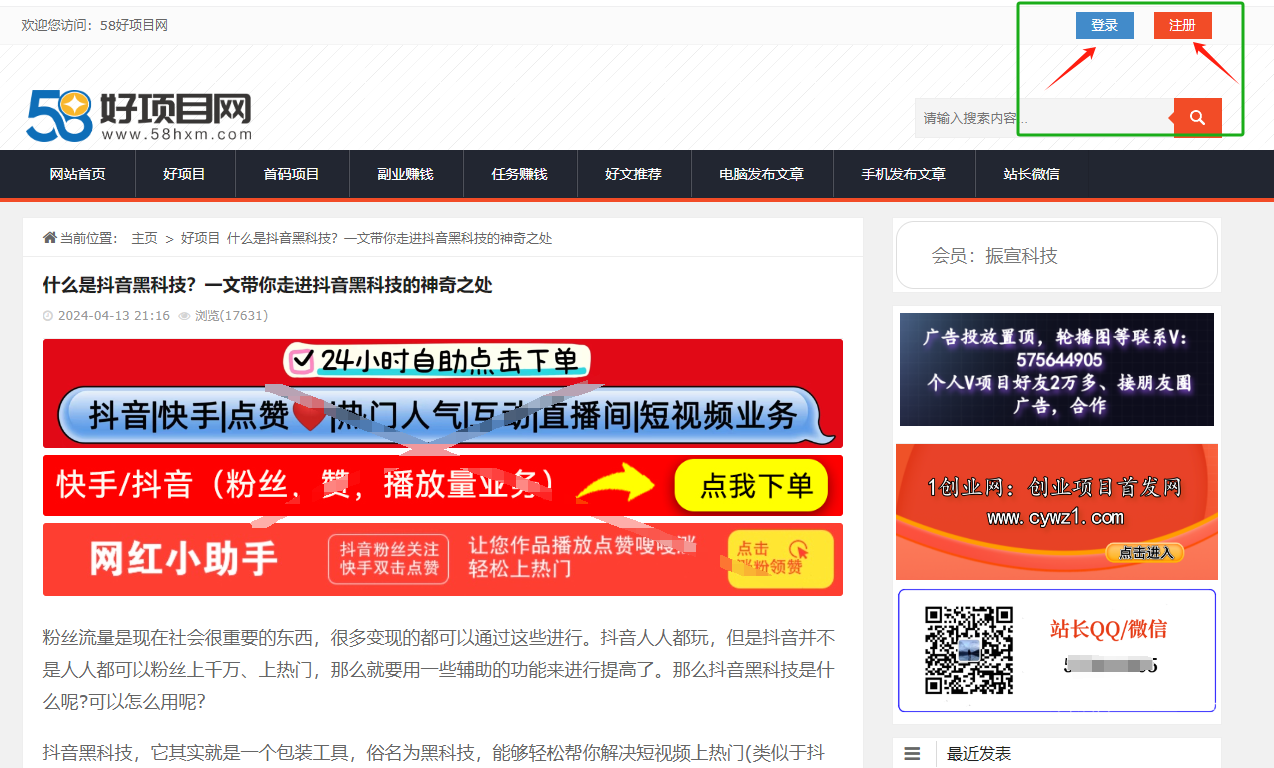The image size is (1274, 768).
Task: Click the blue 登录 button
Action: click(1105, 25)
